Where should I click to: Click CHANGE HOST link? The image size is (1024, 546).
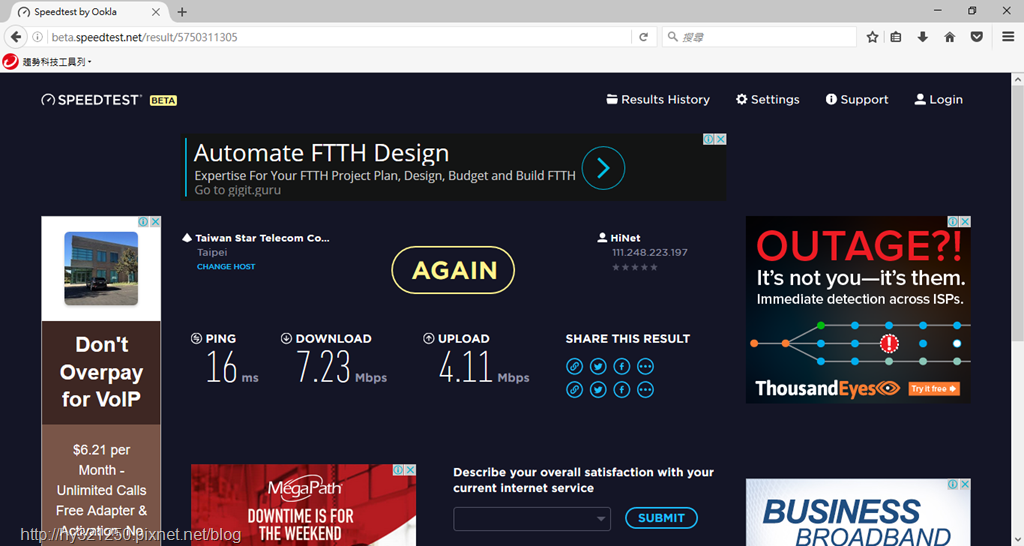pyautogui.click(x=226, y=266)
